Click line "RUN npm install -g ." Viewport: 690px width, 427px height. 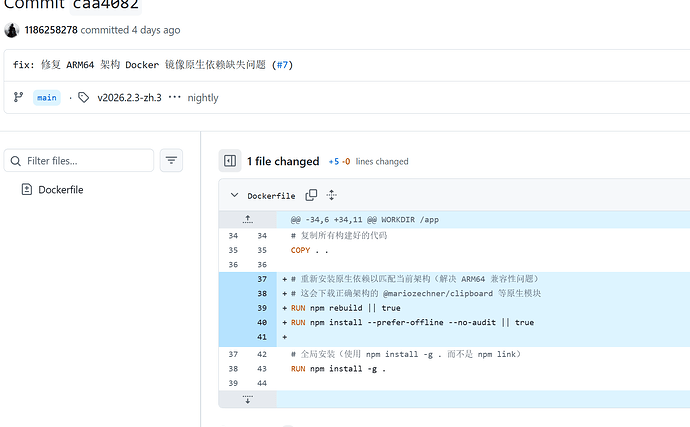click(338, 369)
